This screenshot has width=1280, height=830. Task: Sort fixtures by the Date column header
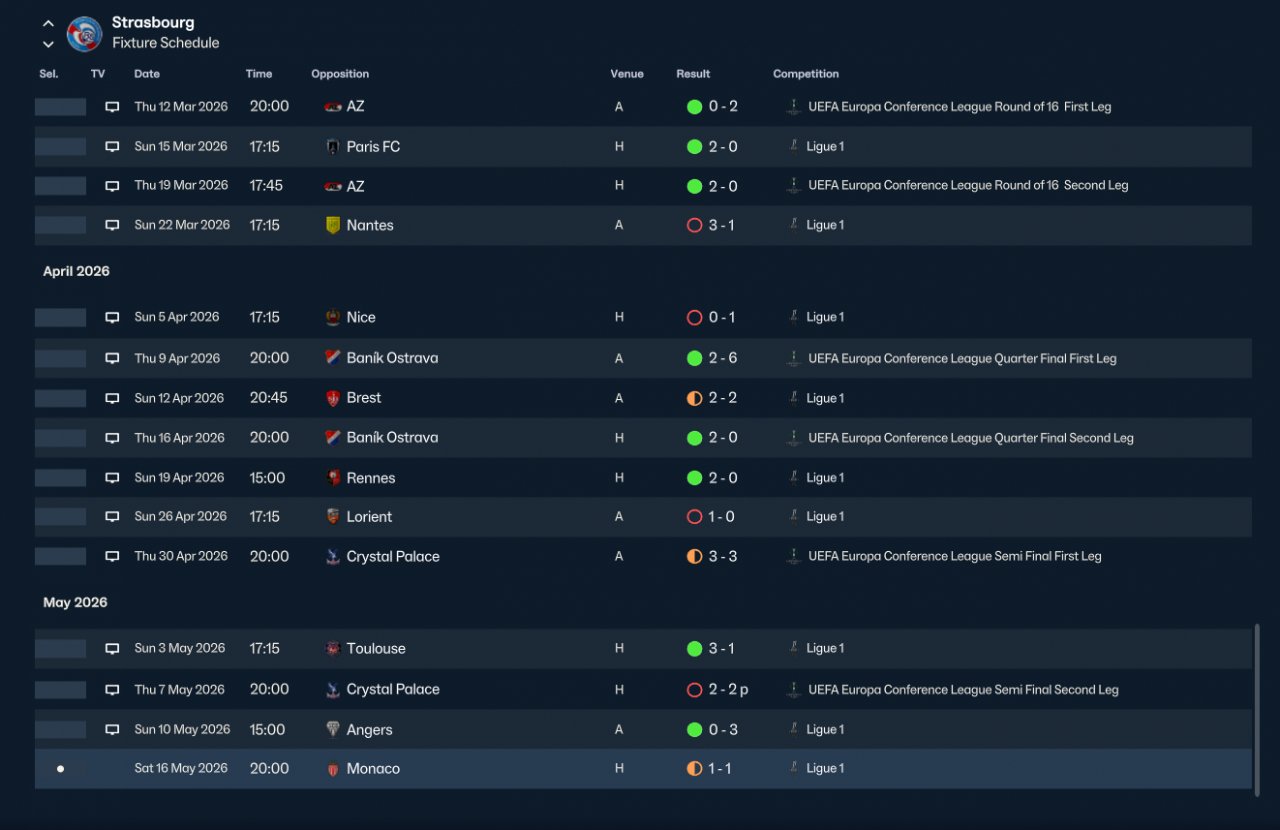147,74
